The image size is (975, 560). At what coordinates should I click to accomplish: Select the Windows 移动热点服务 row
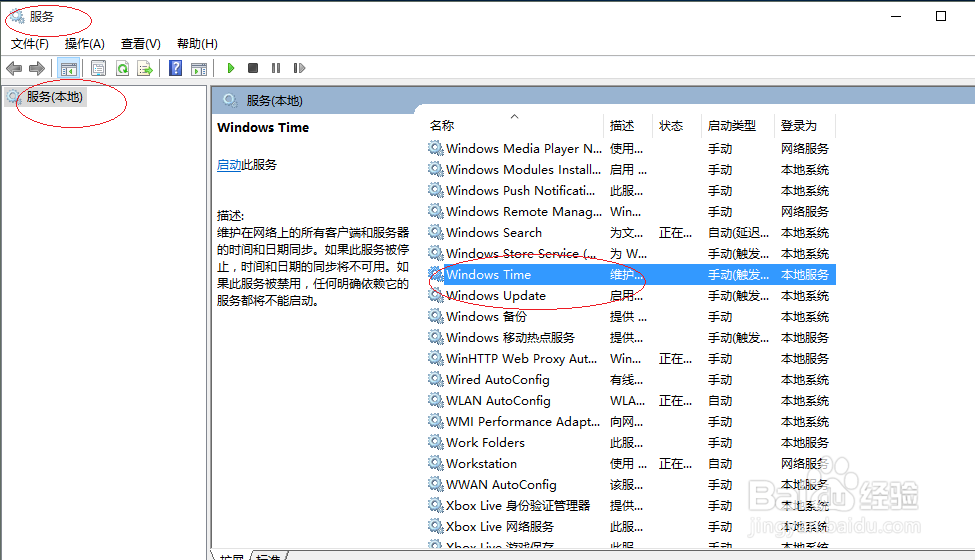click(631, 337)
